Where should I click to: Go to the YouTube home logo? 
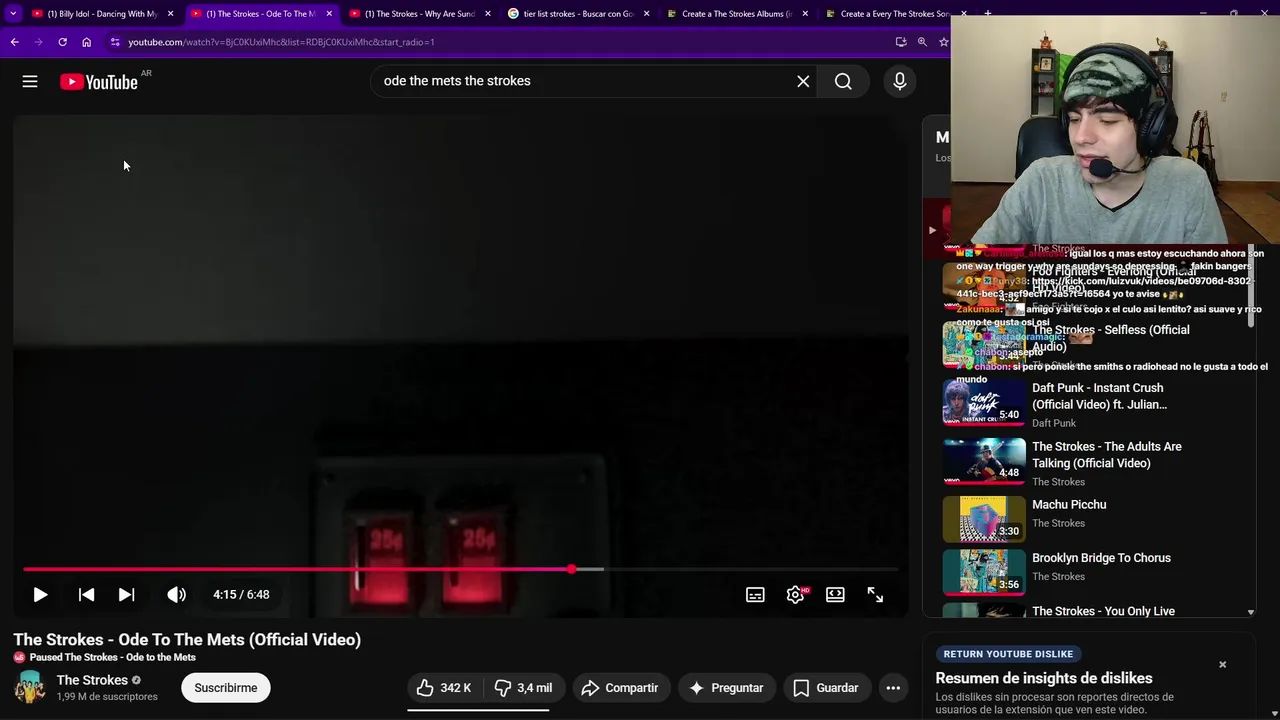98,82
